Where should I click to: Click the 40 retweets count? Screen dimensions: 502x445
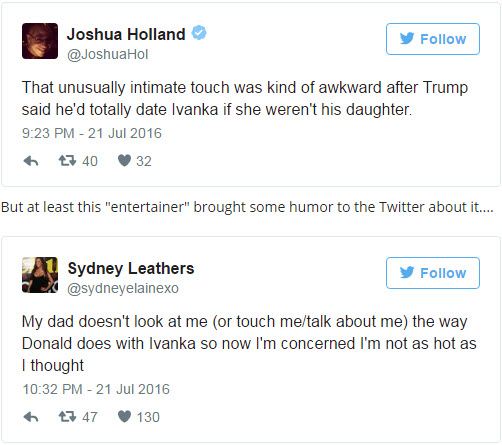[90, 161]
